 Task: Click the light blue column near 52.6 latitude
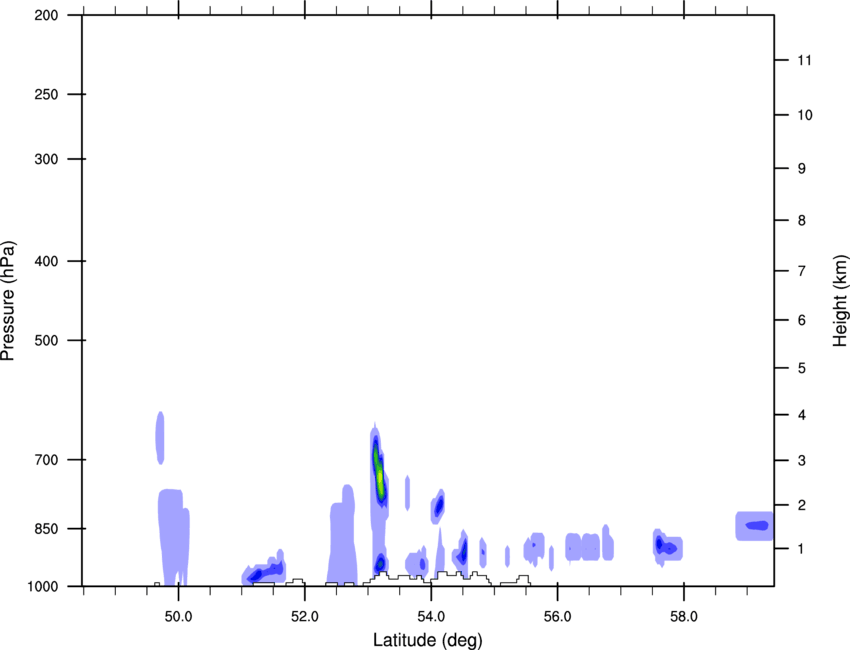click(342, 539)
